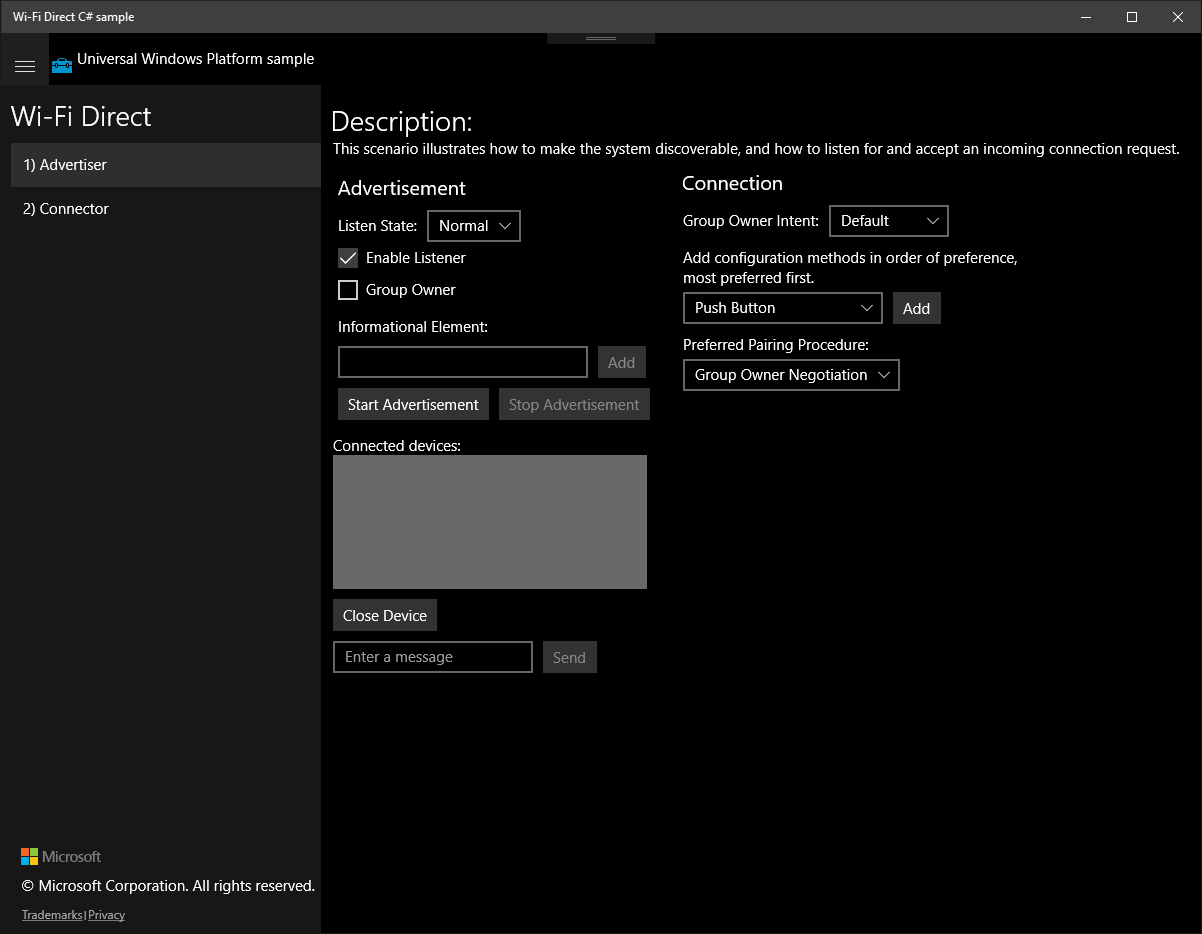Open the Trademarks link
The image size is (1202, 934).
click(x=51, y=914)
